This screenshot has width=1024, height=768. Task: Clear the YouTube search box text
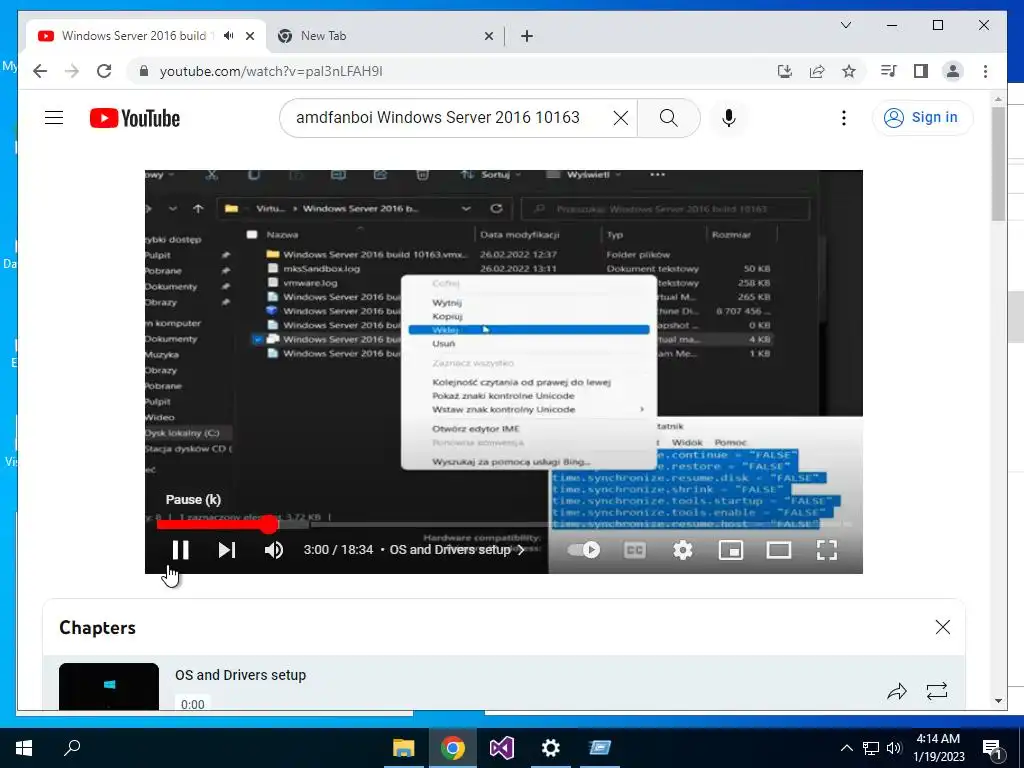[x=620, y=118]
